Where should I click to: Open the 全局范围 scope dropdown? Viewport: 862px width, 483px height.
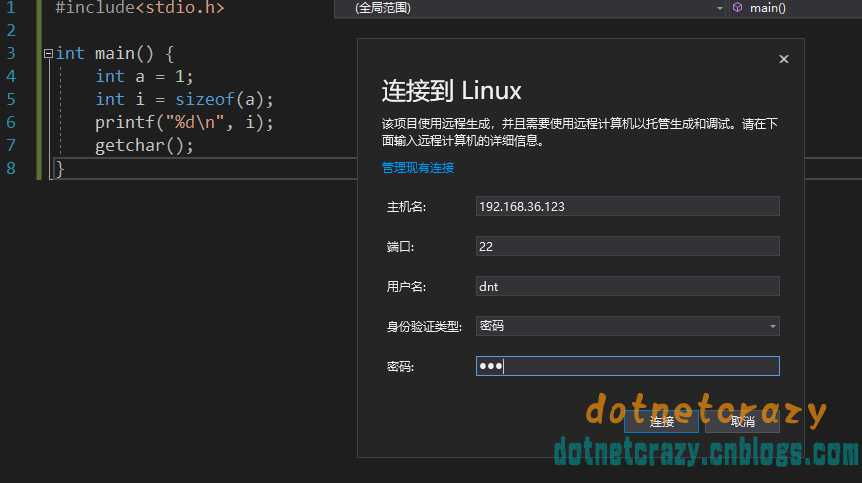click(x=531, y=8)
